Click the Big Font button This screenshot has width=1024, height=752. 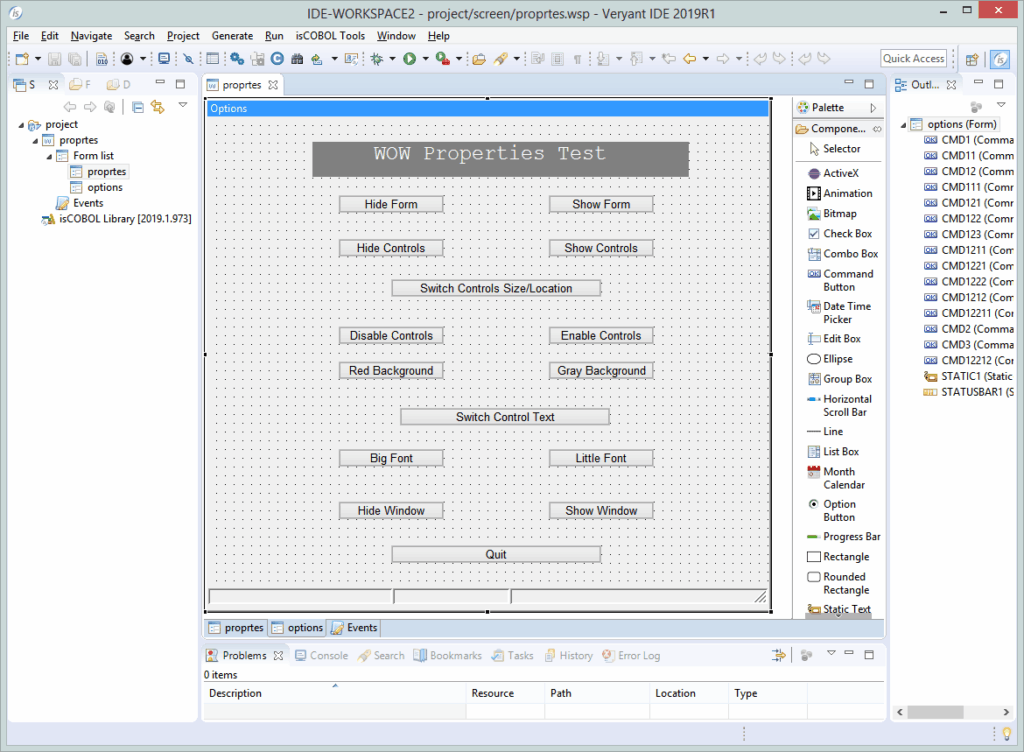(391, 458)
